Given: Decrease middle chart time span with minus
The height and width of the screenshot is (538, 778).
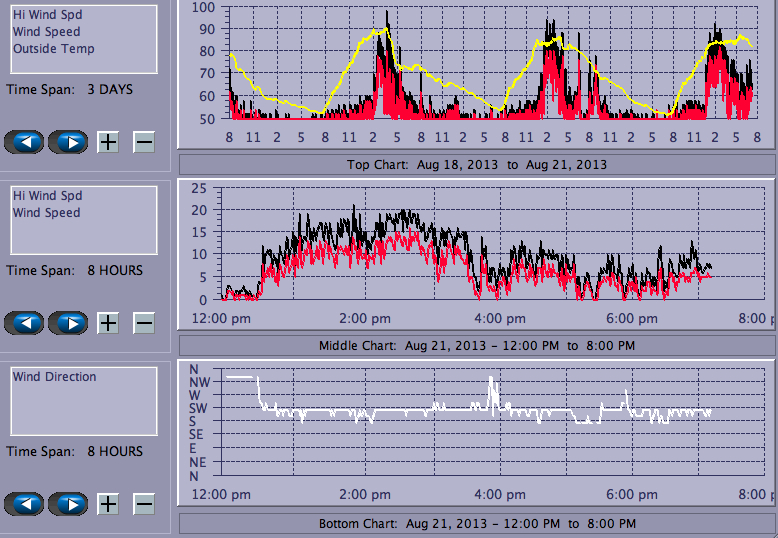Looking at the screenshot, I should click(144, 323).
